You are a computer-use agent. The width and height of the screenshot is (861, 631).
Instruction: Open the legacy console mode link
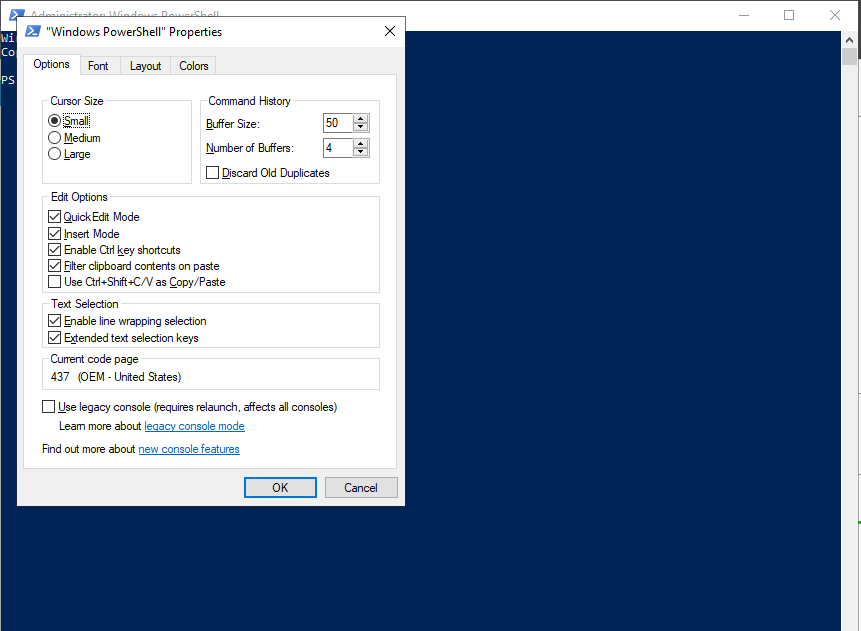pyautogui.click(x=194, y=426)
